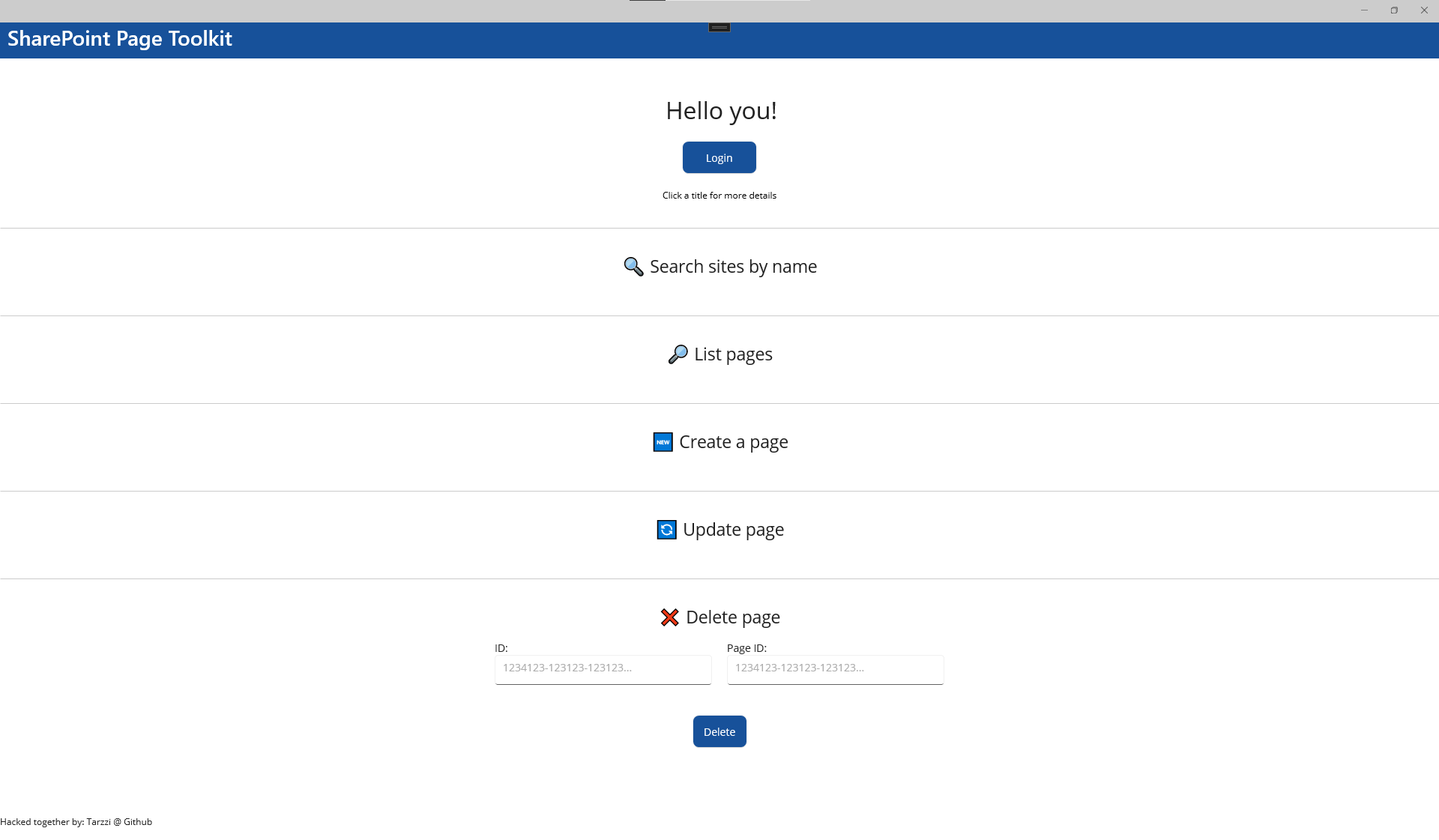
Task: Expand the Create a page section title
Action: pos(733,442)
